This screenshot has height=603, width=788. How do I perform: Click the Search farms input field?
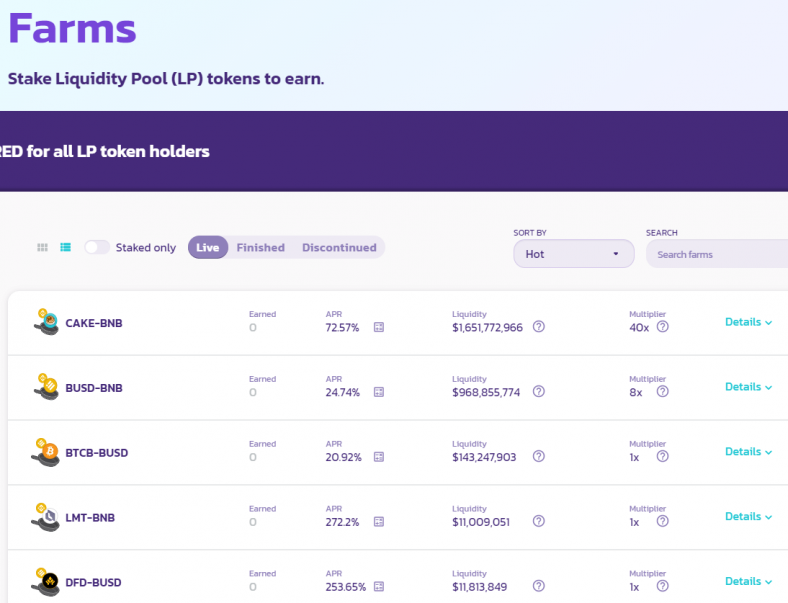(x=718, y=254)
